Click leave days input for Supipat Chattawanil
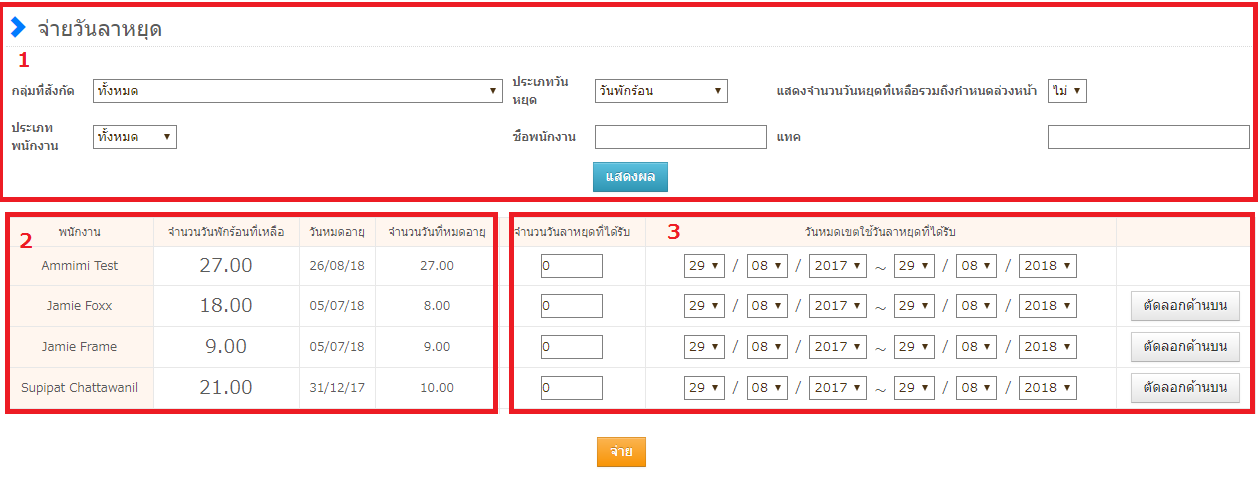1258x486 pixels. pyautogui.click(x=571, y=387)
